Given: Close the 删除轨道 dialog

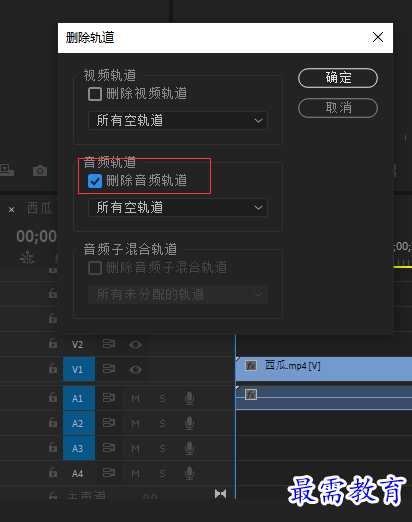Looking at the screenshot, I should click(x=378, y=37).
